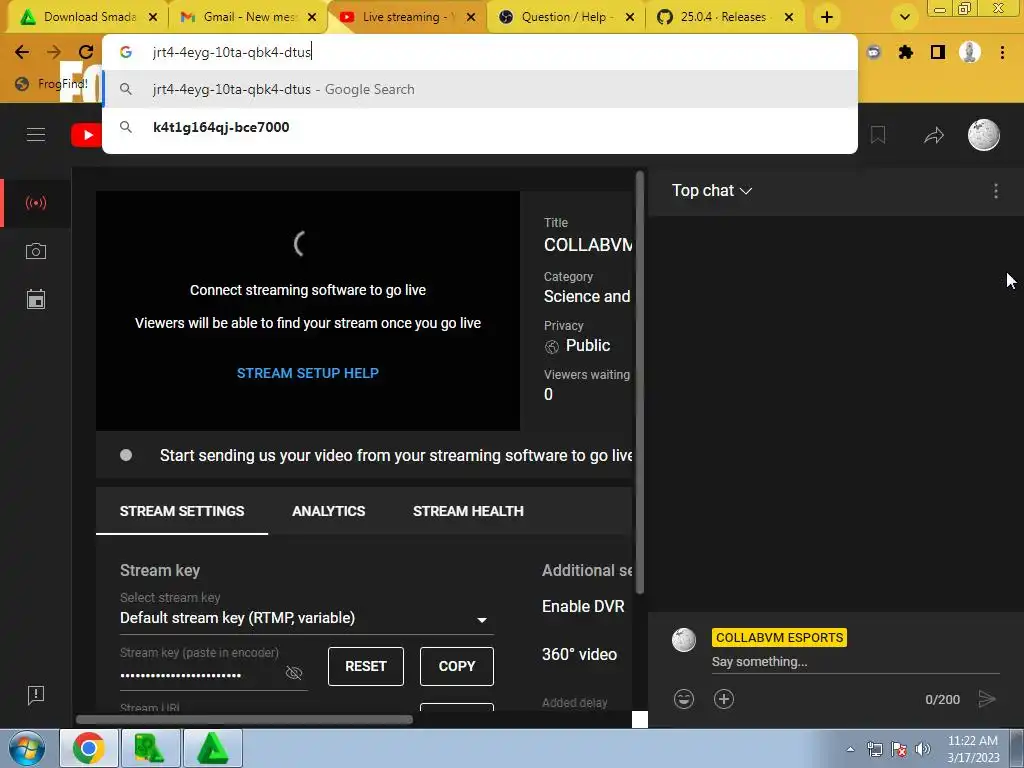
Task: Click the bookmark icon in YouTube header
Action: click(x=878, y=135)
